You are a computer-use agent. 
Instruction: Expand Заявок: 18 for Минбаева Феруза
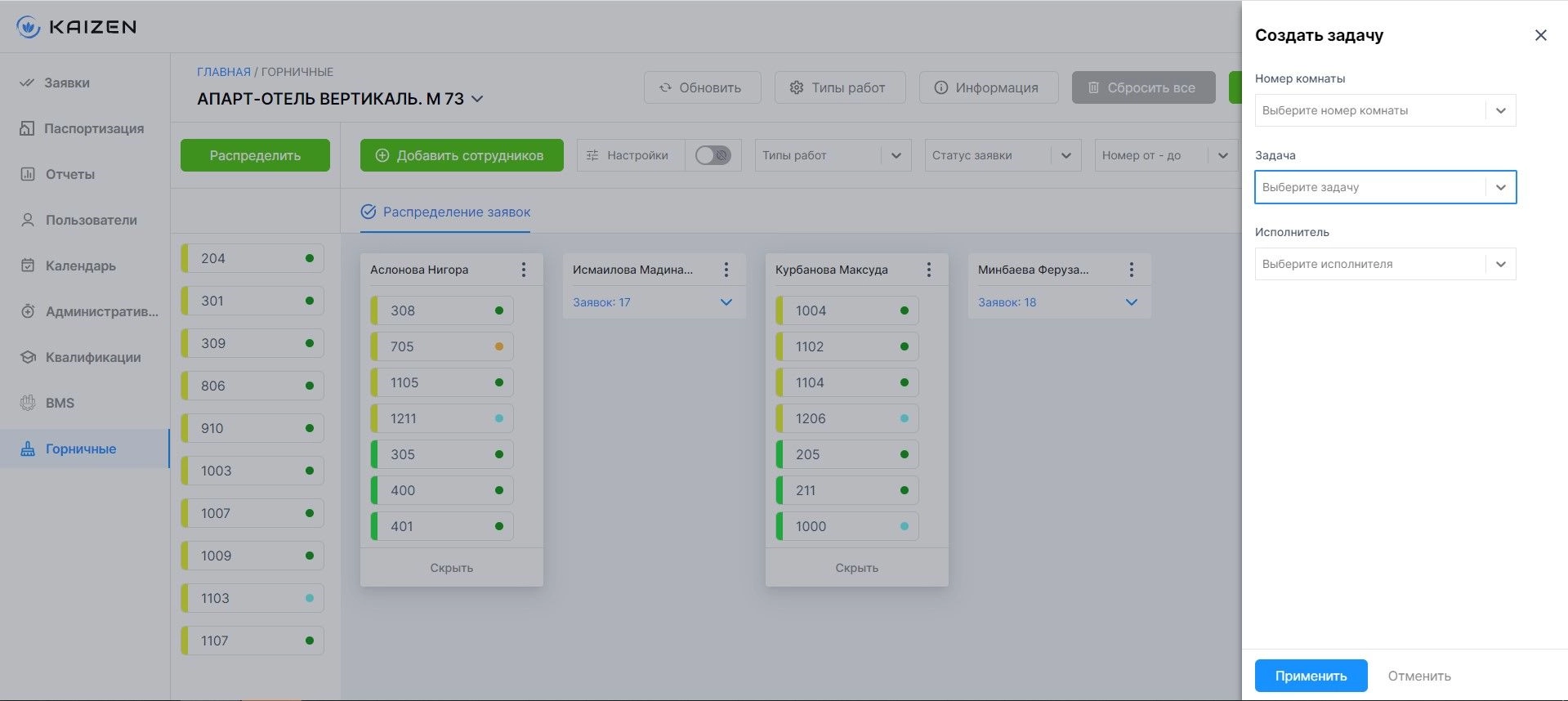click(x=1132, y=302)
